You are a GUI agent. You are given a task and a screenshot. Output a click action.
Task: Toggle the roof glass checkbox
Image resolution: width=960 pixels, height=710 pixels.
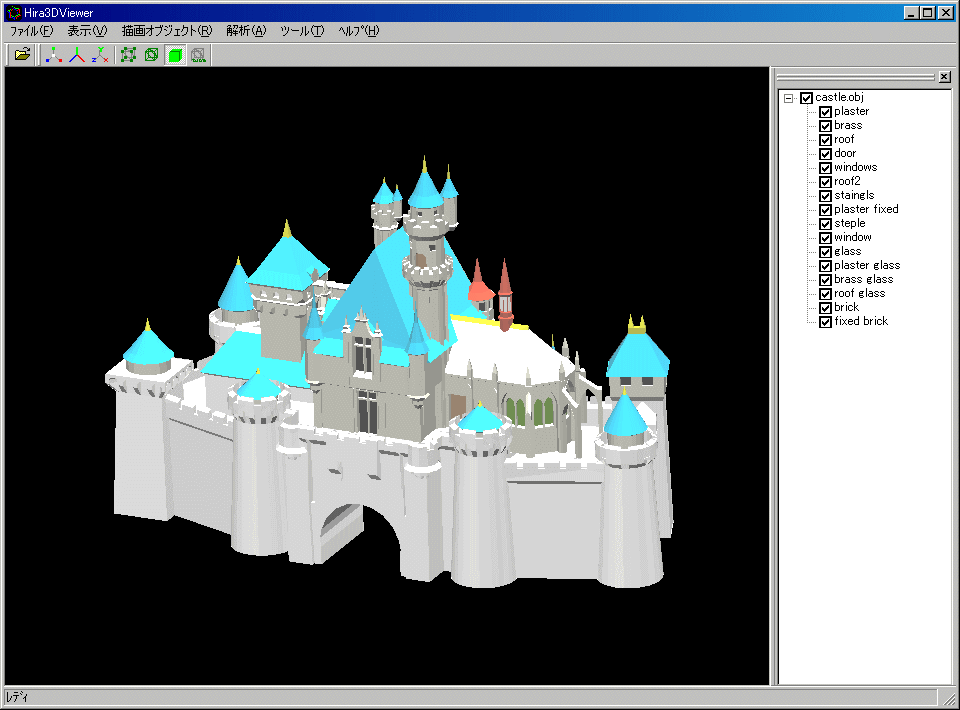pyautogui.click(x=825, y=294)
